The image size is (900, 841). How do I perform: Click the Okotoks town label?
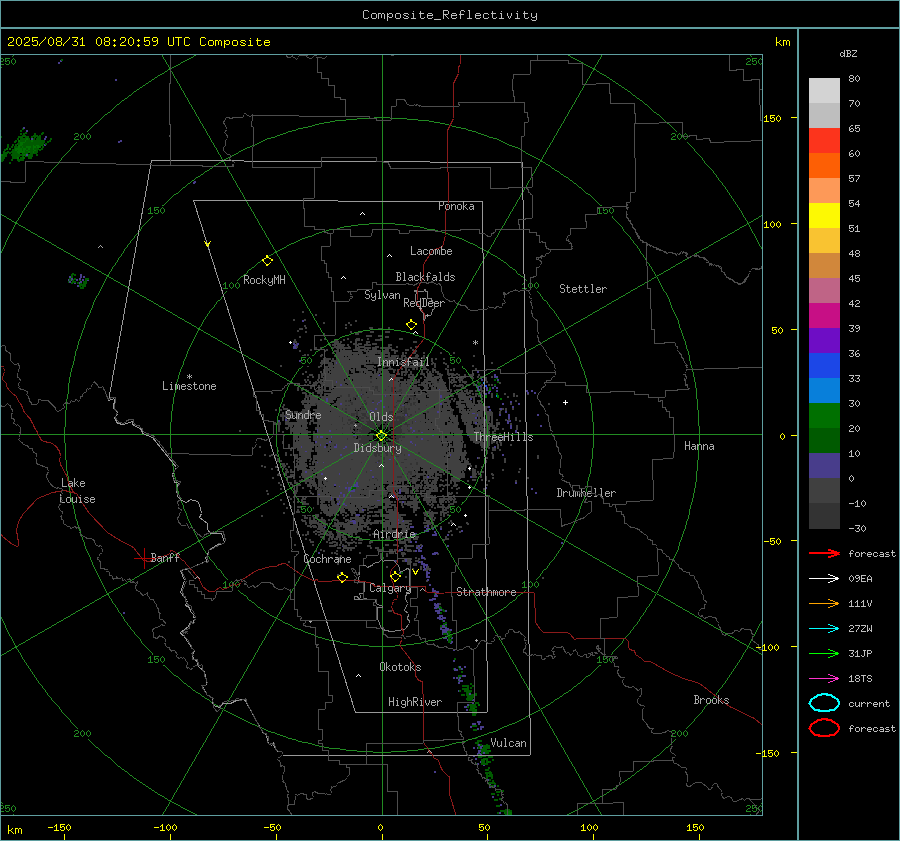pos(400,667)
